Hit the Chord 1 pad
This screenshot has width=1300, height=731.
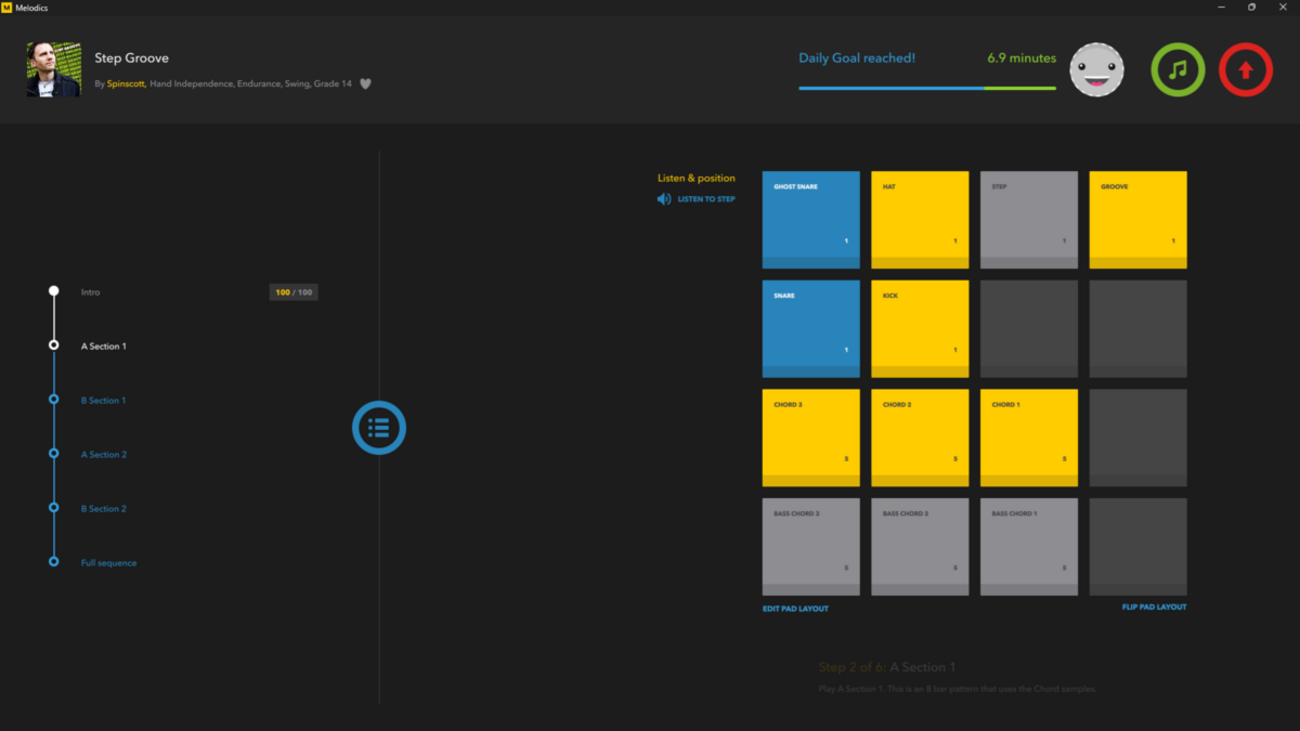point(1028,438)
